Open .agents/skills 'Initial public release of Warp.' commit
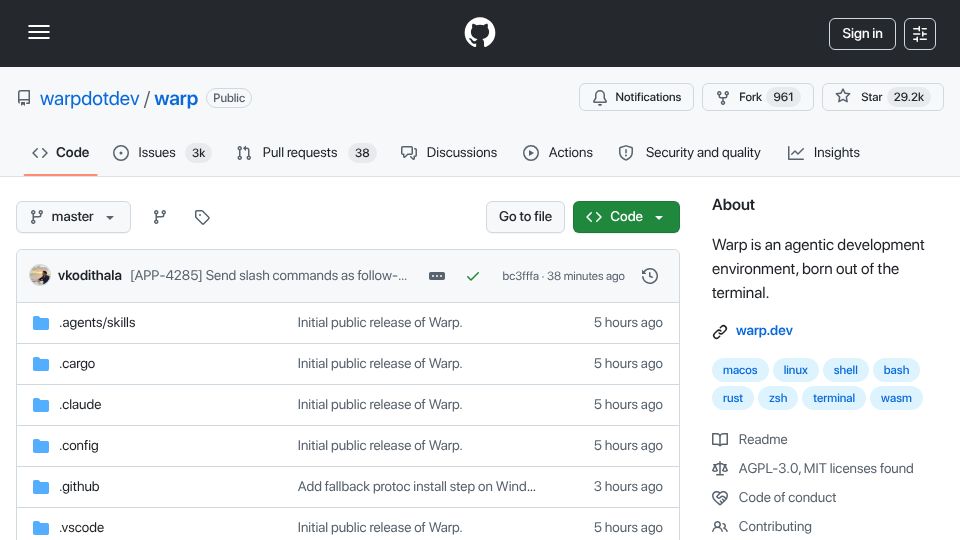 380,323
